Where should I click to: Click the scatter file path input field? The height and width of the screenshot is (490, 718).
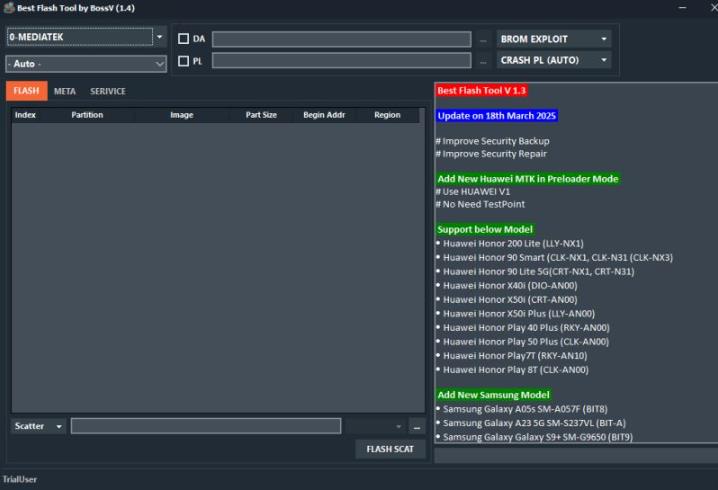coord(205,426)
